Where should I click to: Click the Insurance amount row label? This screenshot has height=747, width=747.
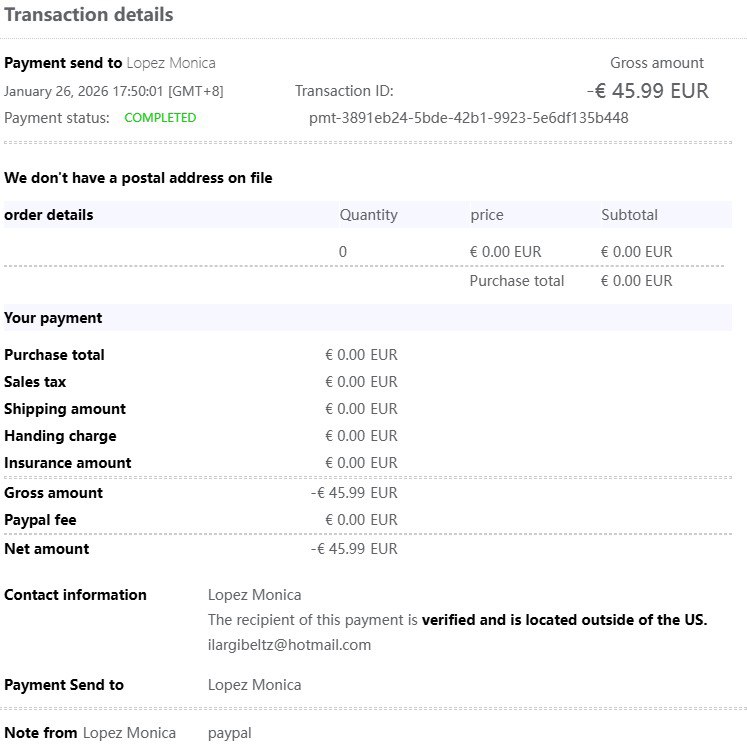coord(68,463)
